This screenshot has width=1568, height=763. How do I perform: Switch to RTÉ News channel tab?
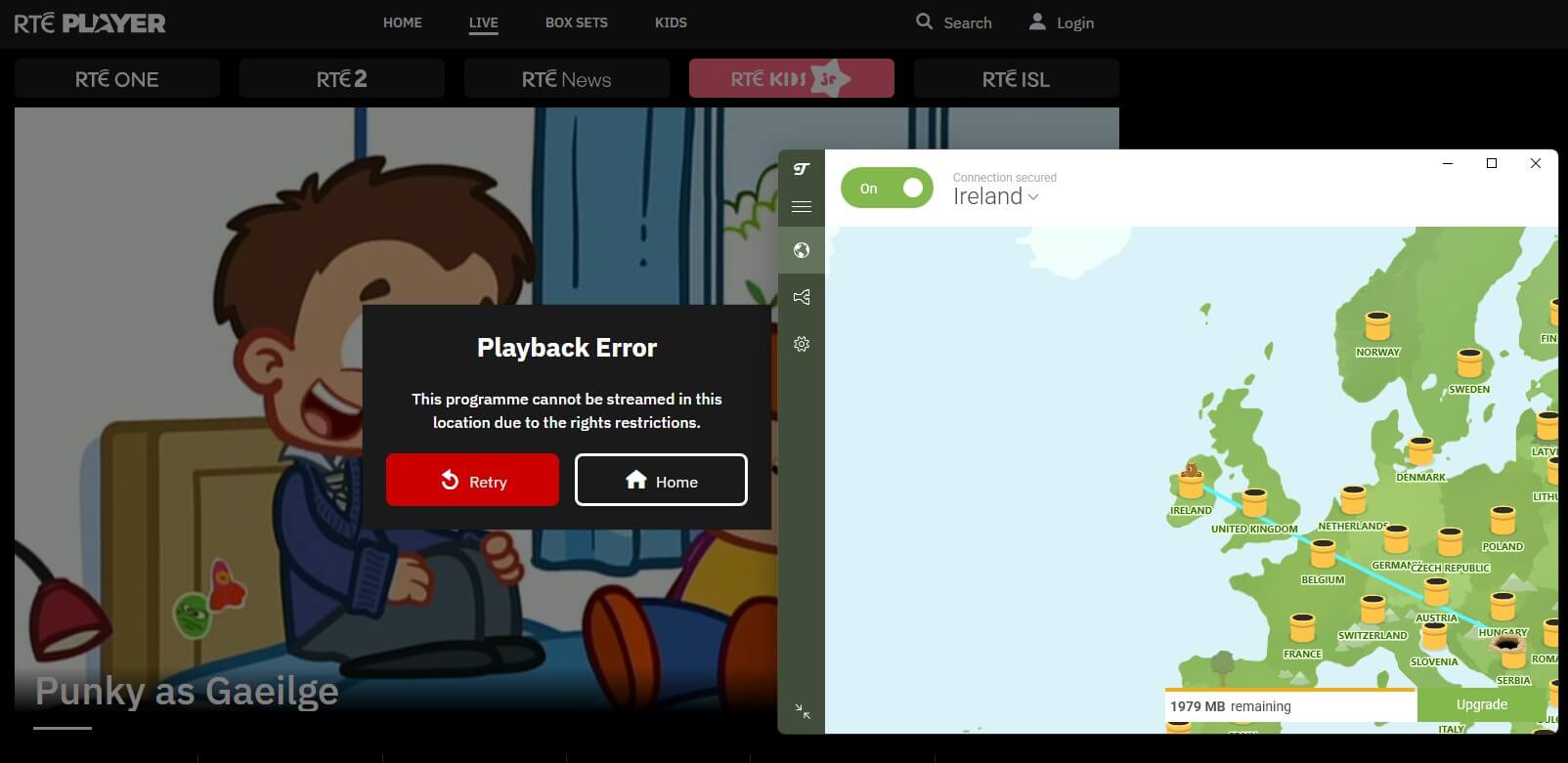[x=567, y=78]
